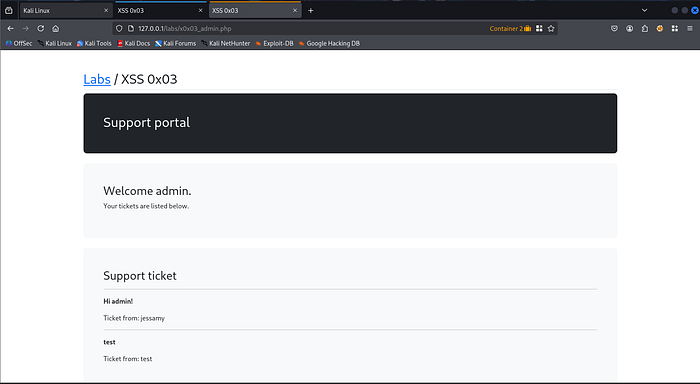Click the Support ticket heading
Viewport: 700px width, 384px height.
(140, 275)
